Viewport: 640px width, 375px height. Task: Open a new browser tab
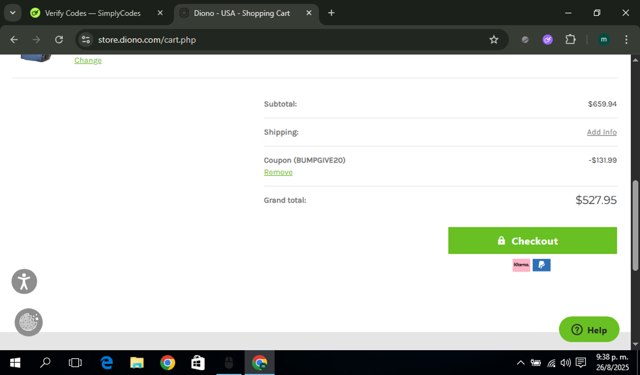point(331,13)
